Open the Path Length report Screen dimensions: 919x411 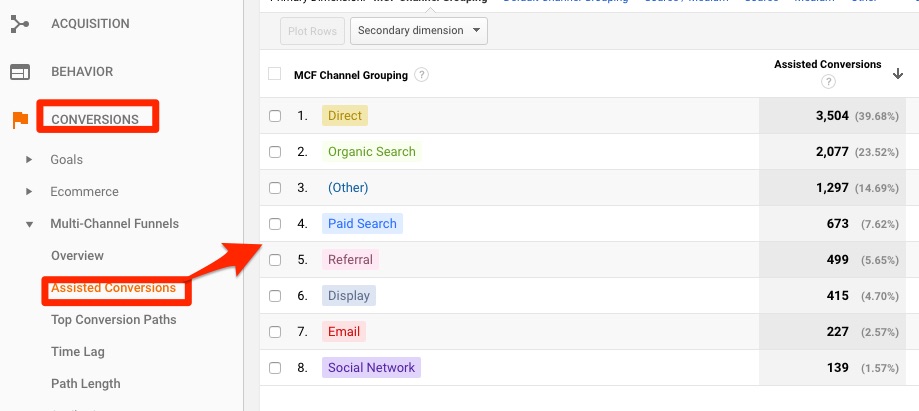pos(86,383)
